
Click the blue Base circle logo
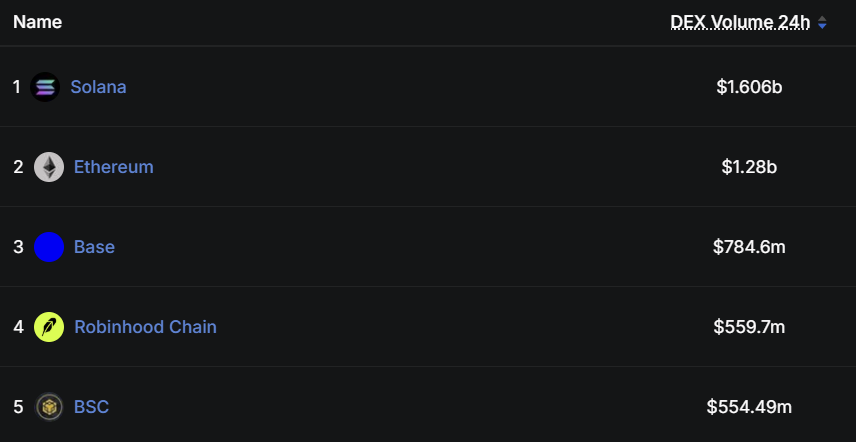pos(49,247)
